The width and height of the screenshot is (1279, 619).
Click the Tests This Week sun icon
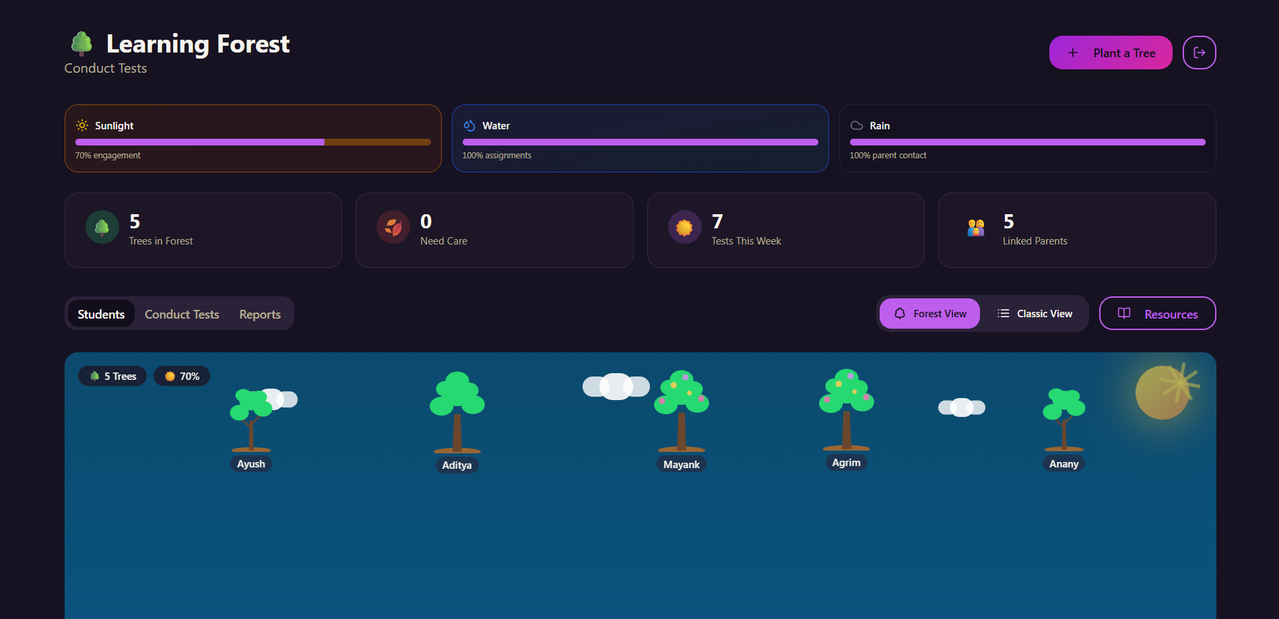pos(685,228)
